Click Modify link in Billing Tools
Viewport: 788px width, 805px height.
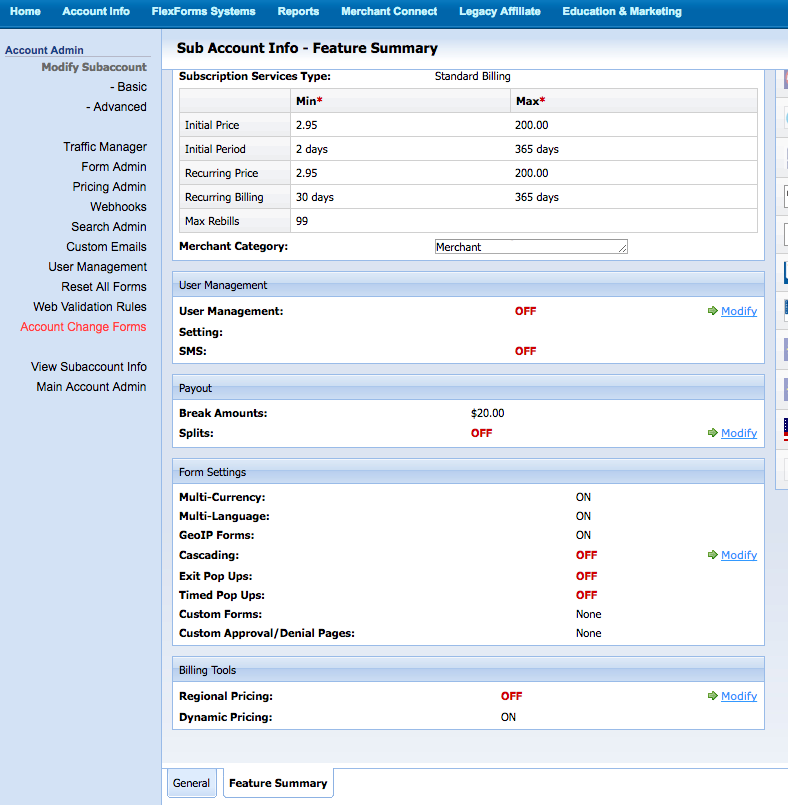[739, 696]
